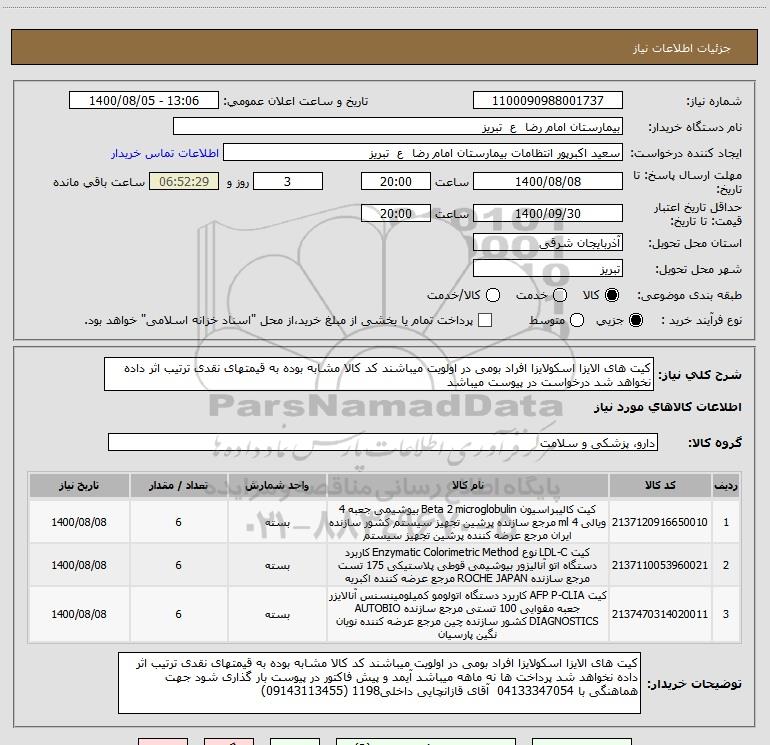
Task: Click the remaining days field showing 3
Action: click(x=288, y=182)
